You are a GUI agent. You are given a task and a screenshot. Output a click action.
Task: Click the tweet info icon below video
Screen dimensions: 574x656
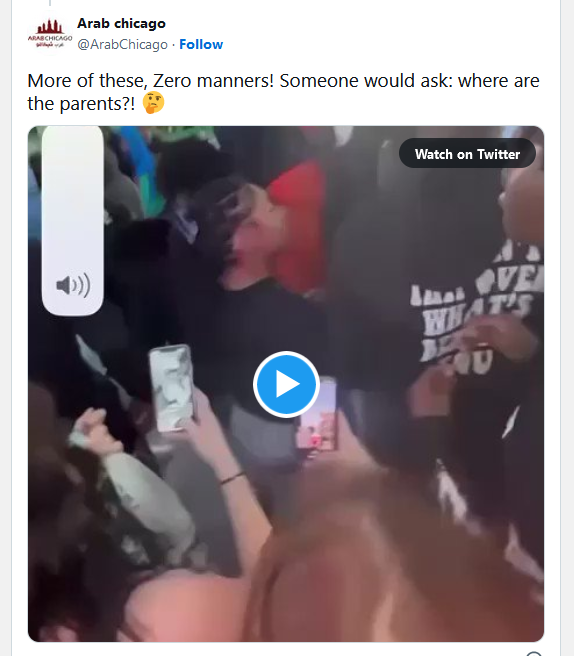point(535,653)
